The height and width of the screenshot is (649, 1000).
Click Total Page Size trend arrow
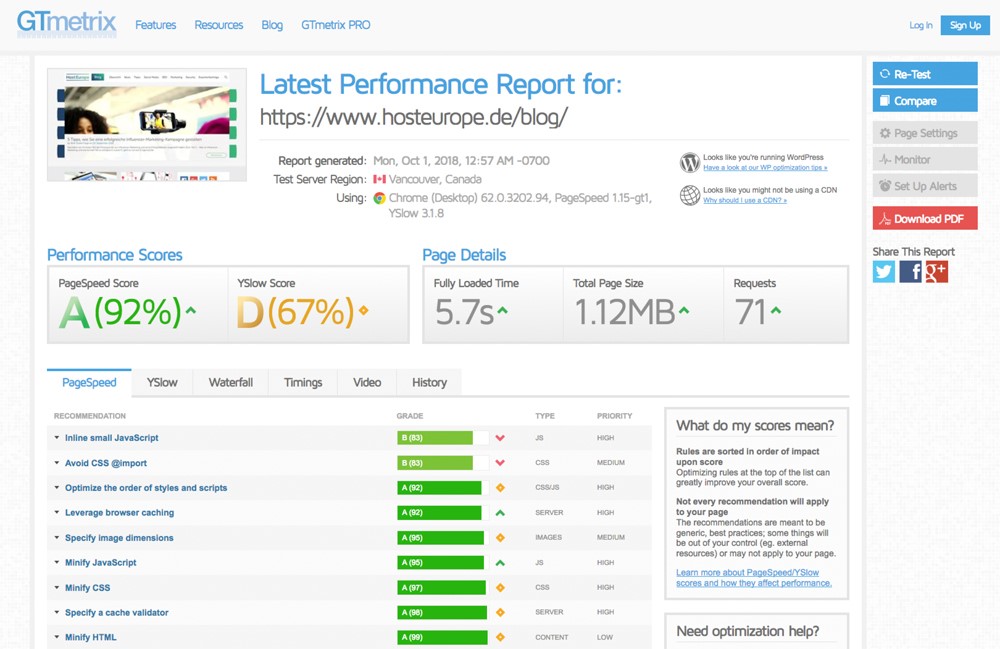pos(684,310)
